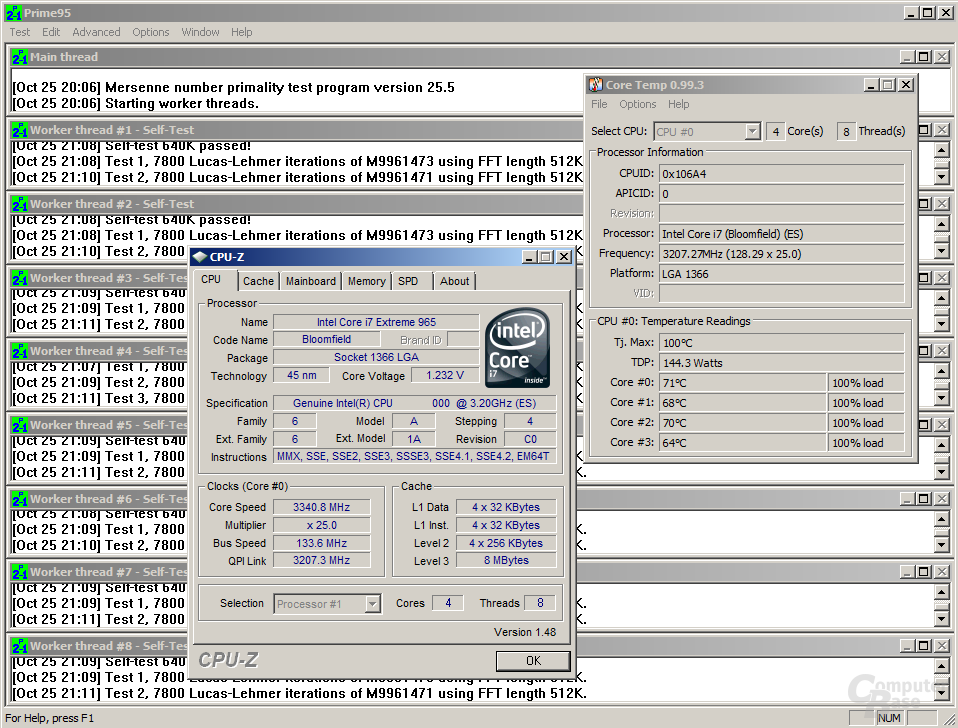Viewport: 958px width, 728px height.
Task: Open the Test menu in Prime95
Action: tap(20, 32)
